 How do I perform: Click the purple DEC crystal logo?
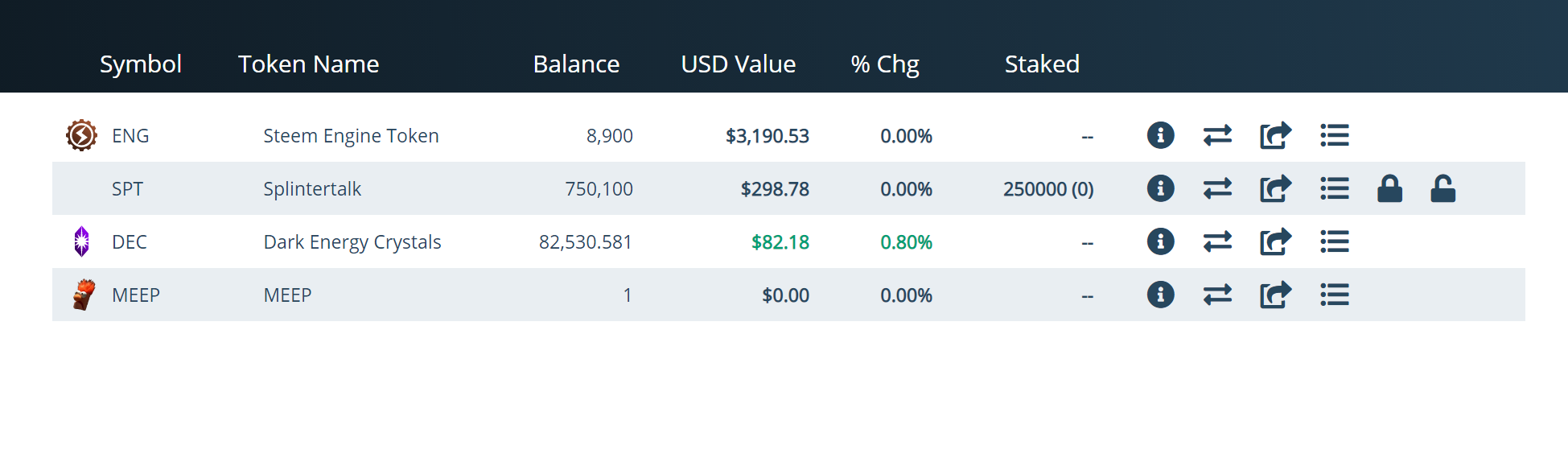point(81,241)
